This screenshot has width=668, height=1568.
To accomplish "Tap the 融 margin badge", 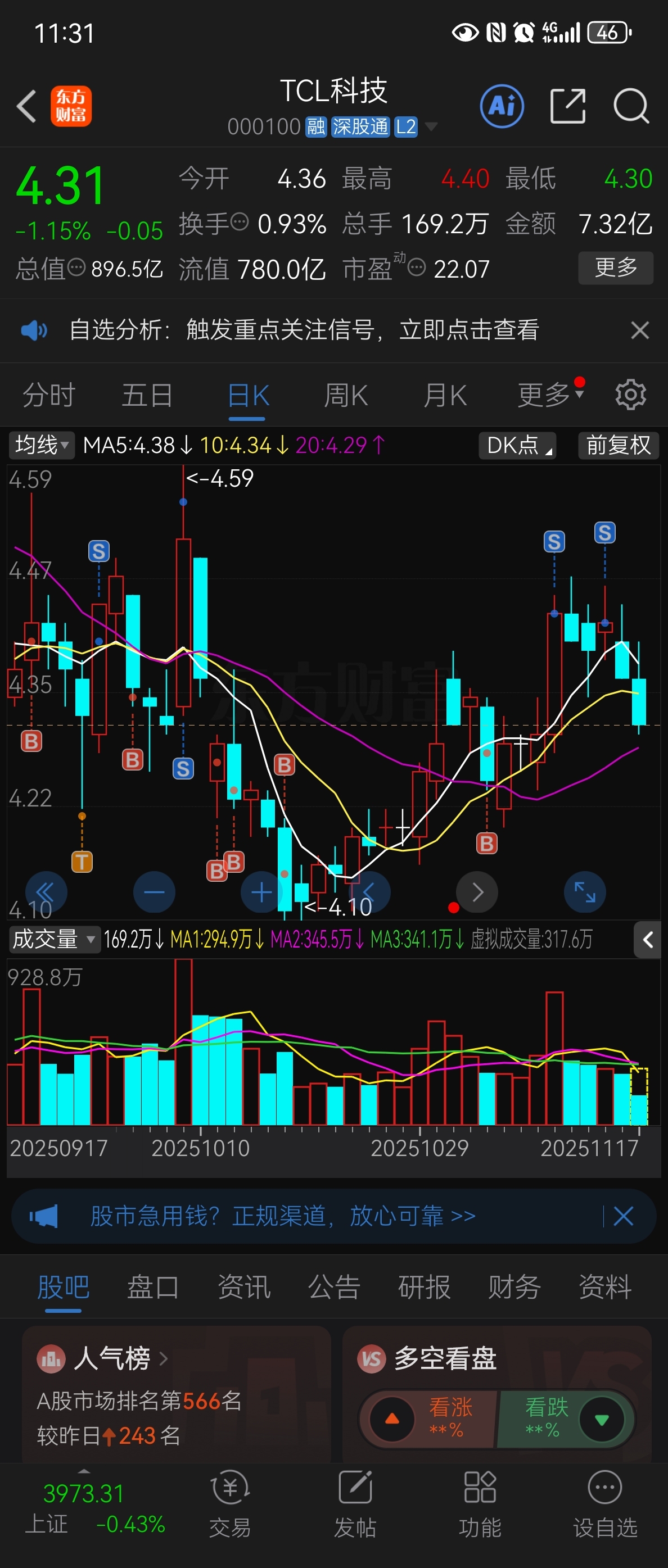I will pyautogui.click(x=316, y=126).
